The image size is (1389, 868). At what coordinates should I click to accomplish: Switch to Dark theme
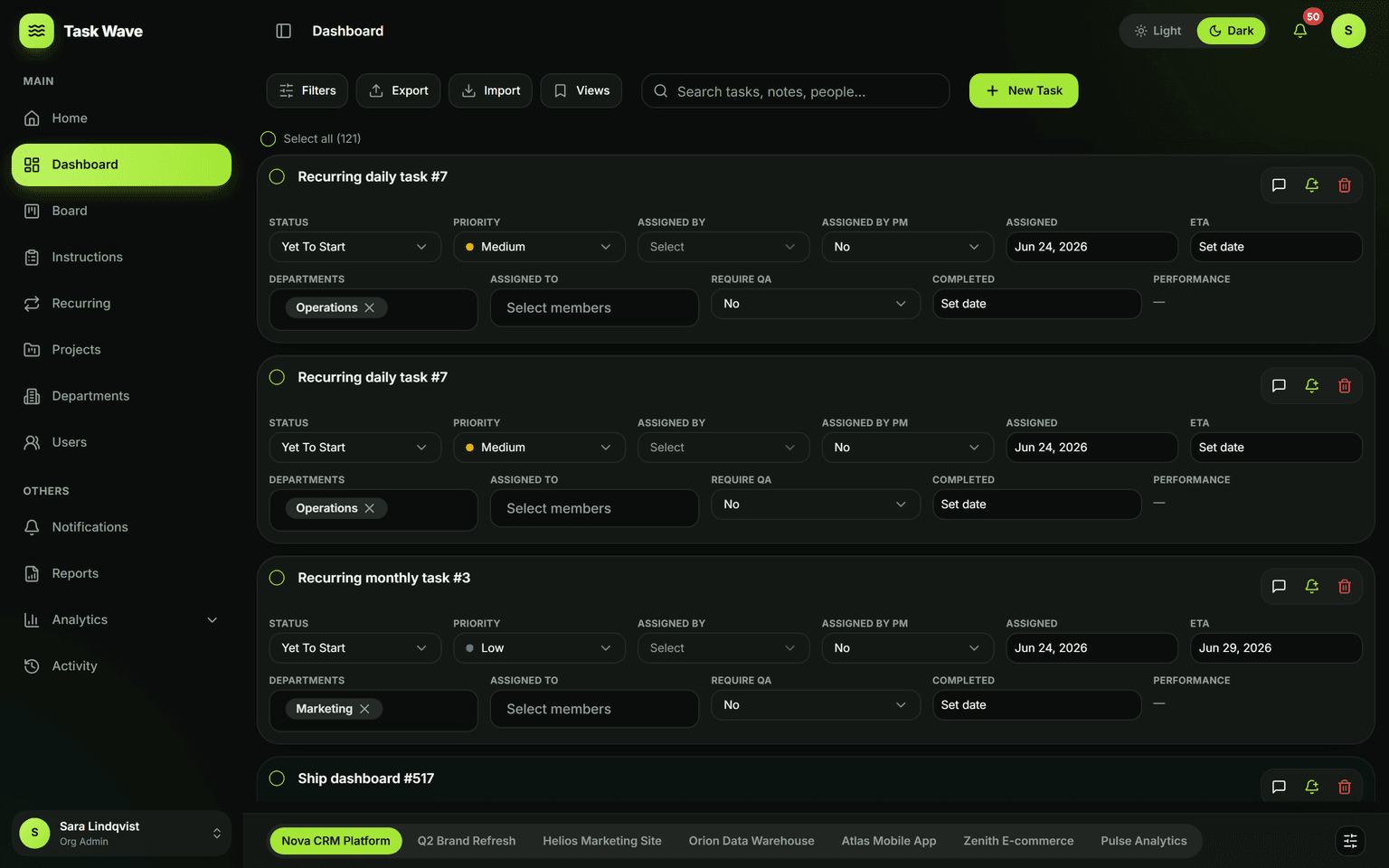1232,31
